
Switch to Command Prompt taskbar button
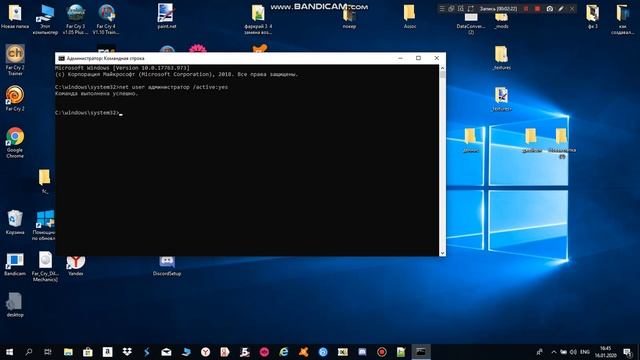pos(421,352)
